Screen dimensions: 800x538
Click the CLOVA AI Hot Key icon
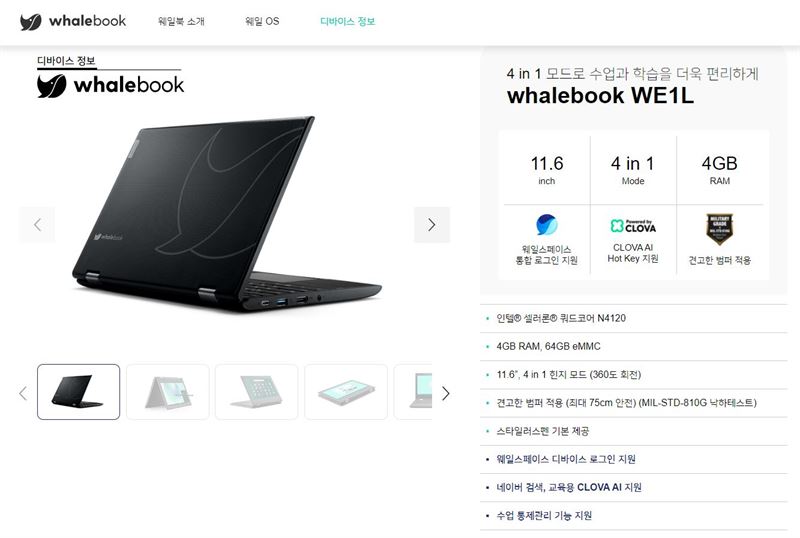(x=633, y=226)
